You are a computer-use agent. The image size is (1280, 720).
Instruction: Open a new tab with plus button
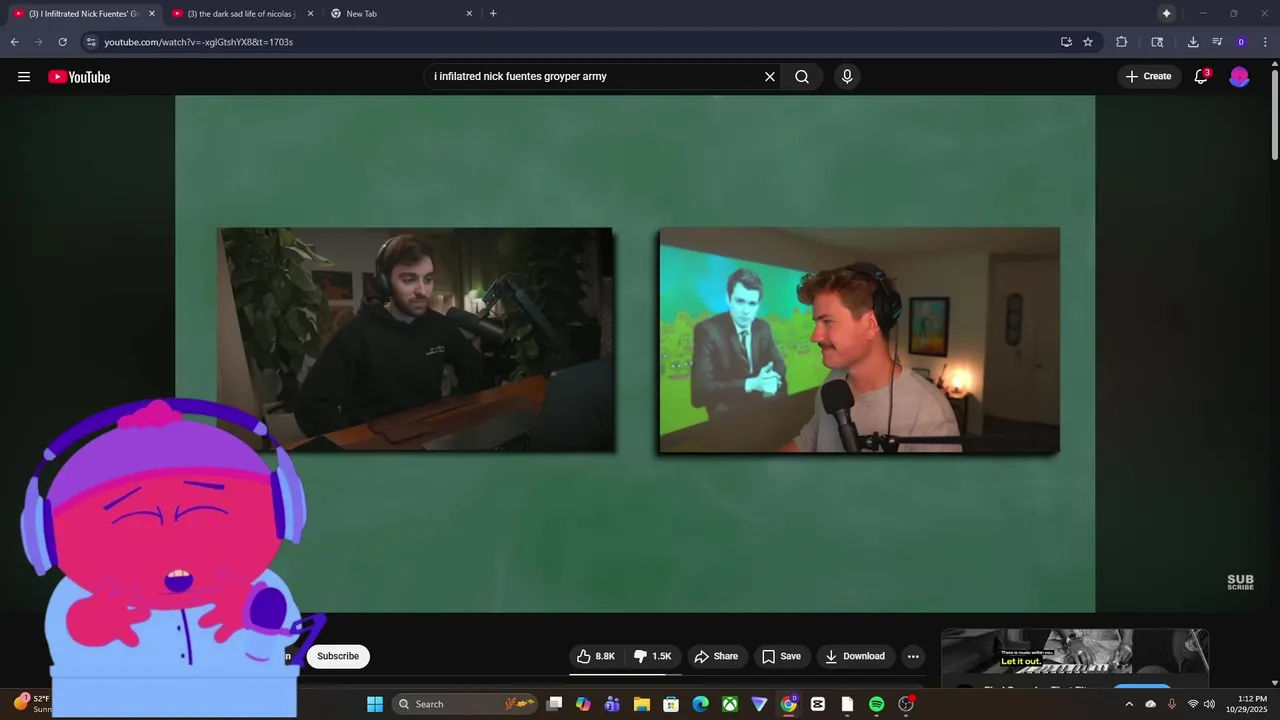493,13
